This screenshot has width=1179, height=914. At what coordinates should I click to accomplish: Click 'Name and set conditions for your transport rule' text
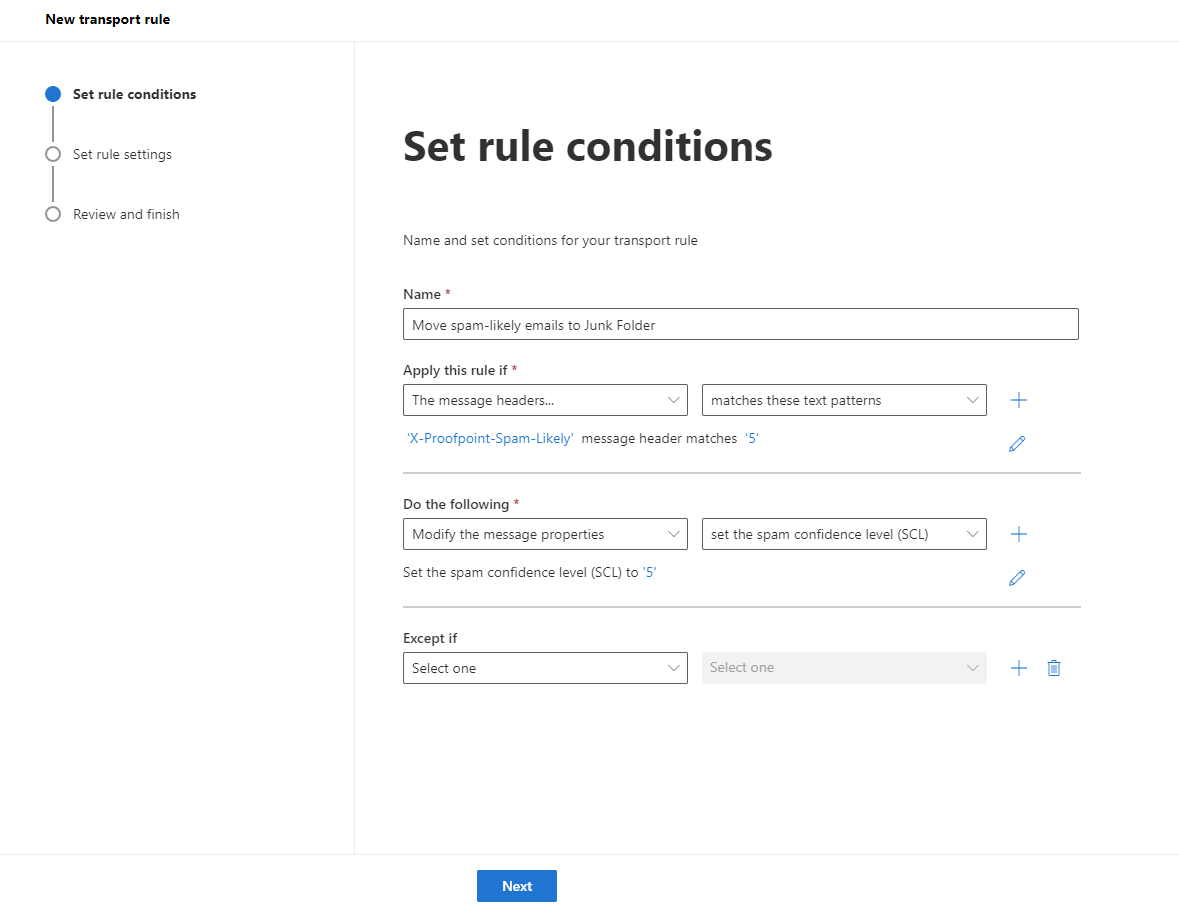pyautogui.click(x=550, y=241)
